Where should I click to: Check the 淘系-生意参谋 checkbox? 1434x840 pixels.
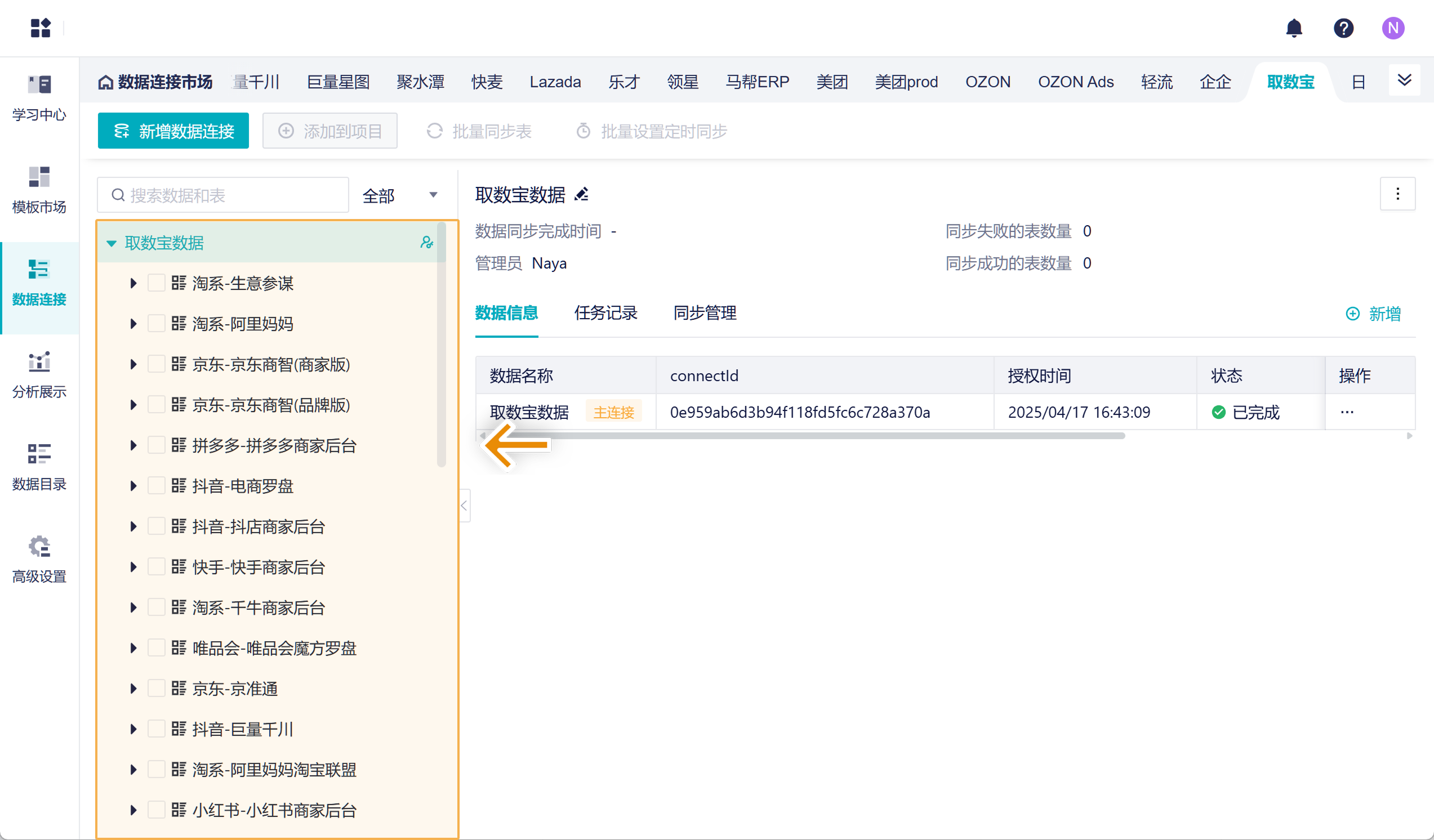click(x=156, y=283)
